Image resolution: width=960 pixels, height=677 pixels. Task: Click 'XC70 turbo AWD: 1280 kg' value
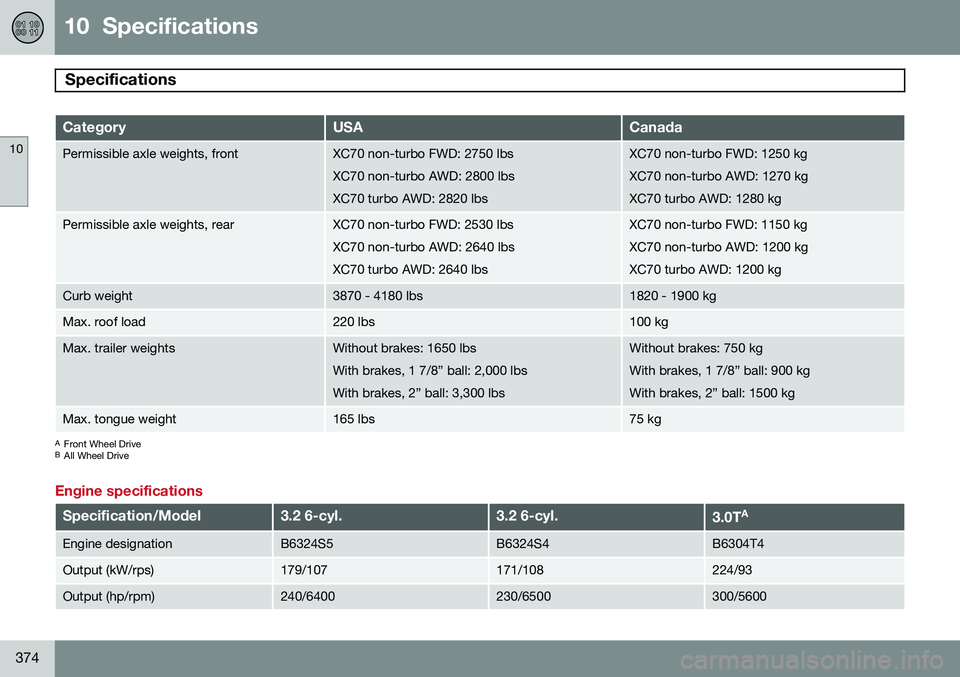coord(705,199)
